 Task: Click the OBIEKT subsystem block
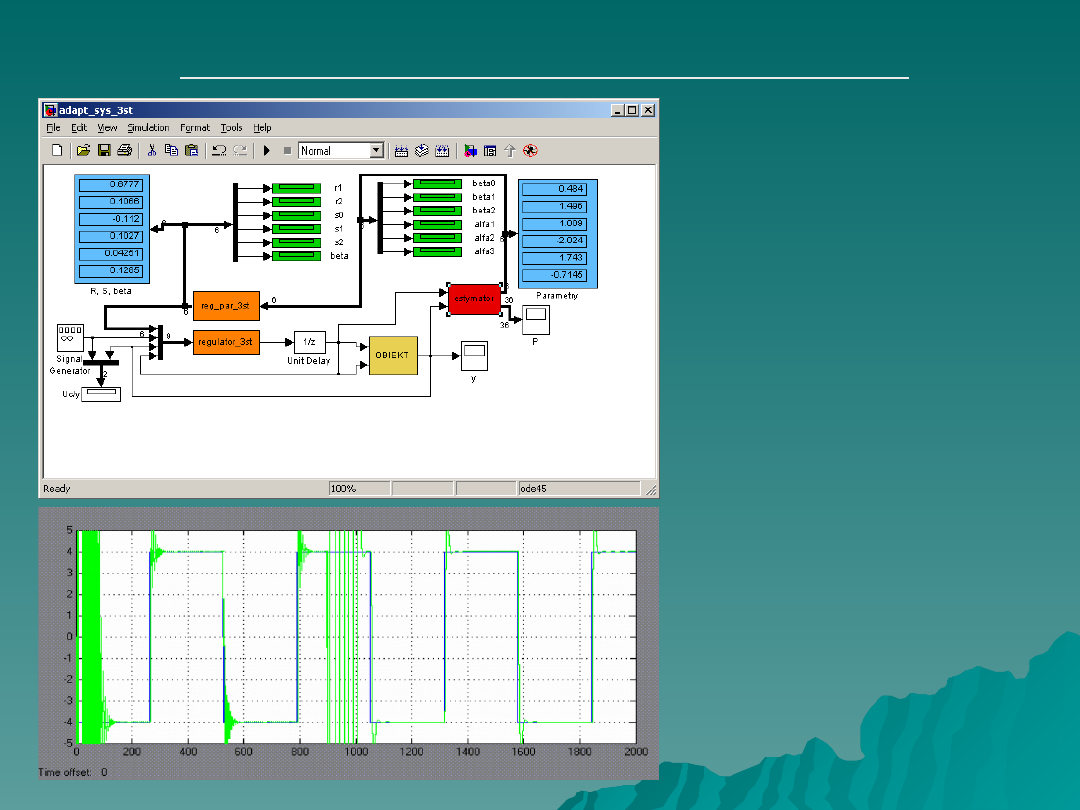point(393,355)
